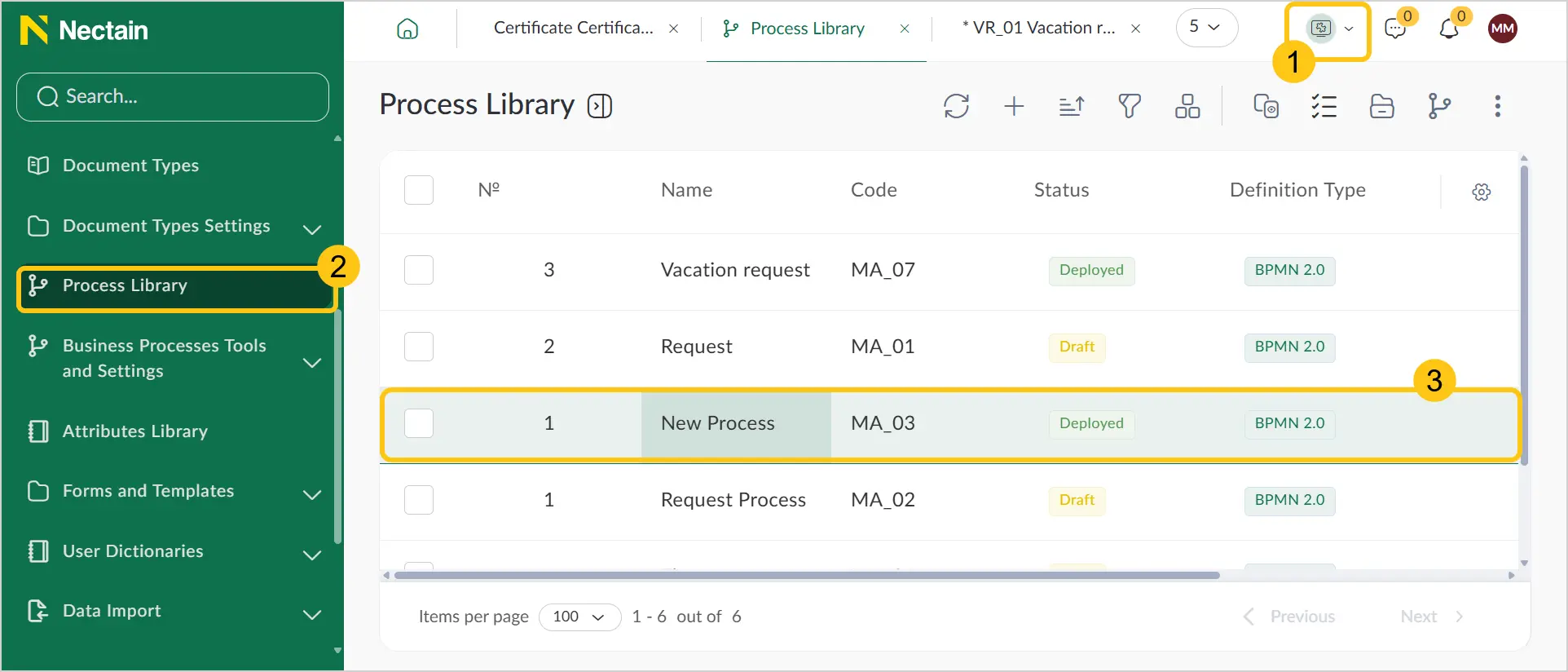1568x672 pixels.
Task: Click the Draft status of Request Process
Action: [x=1077, y=500]
